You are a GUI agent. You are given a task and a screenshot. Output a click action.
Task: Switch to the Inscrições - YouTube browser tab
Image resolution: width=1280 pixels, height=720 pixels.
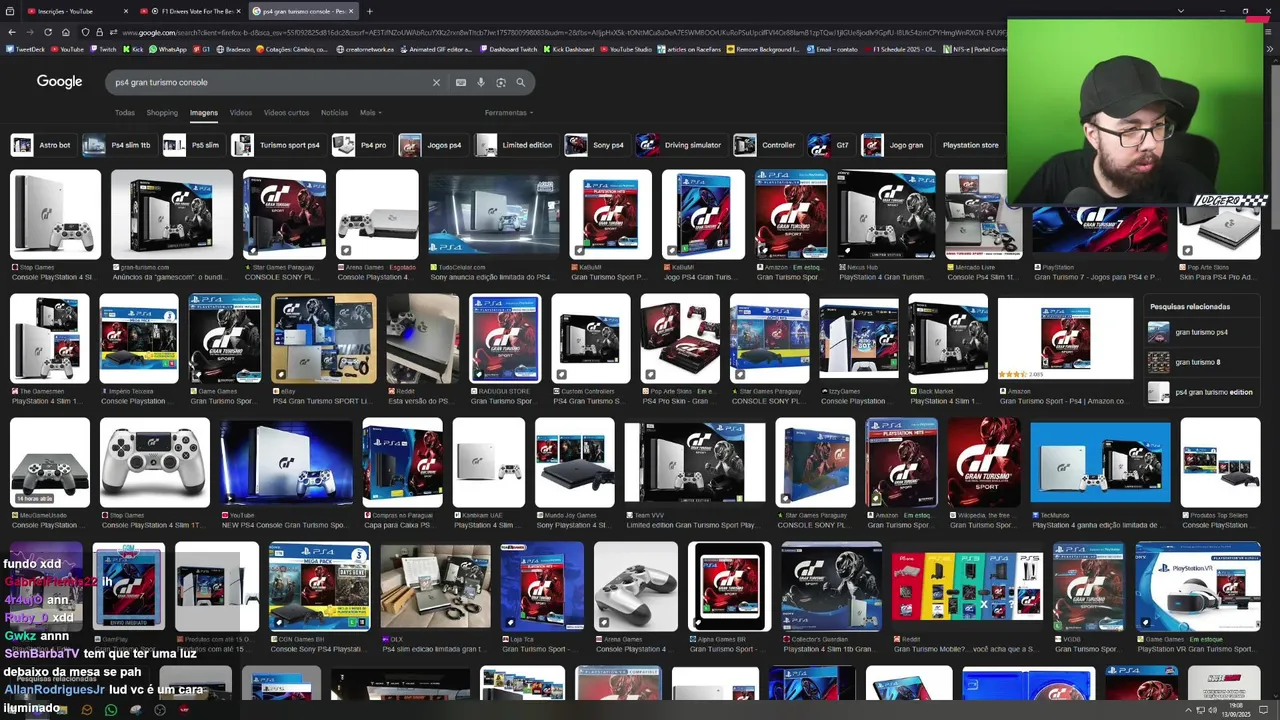coord(77,11)
